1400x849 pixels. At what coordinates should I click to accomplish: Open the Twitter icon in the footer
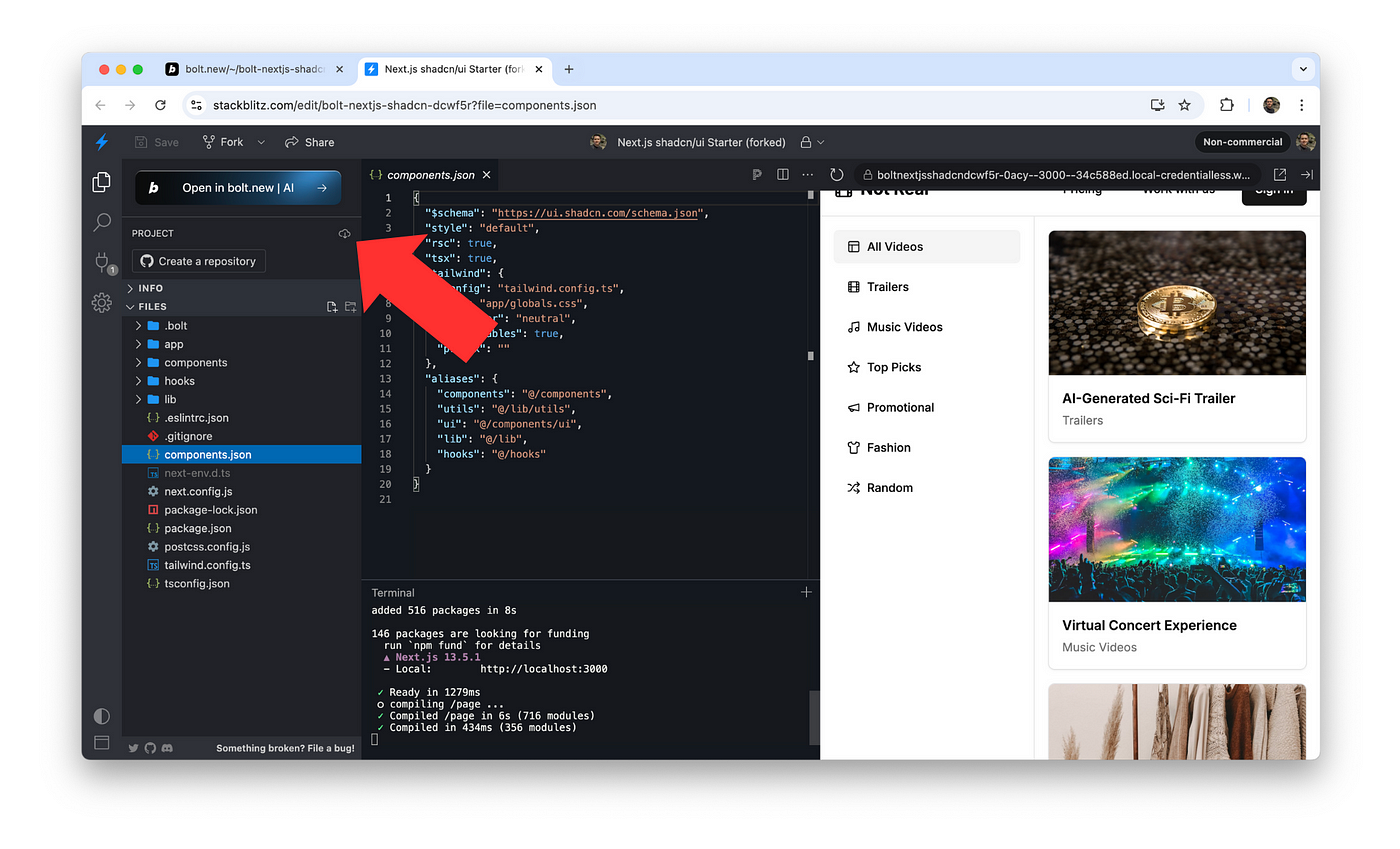pyautogui.click(x=133, y=748)
